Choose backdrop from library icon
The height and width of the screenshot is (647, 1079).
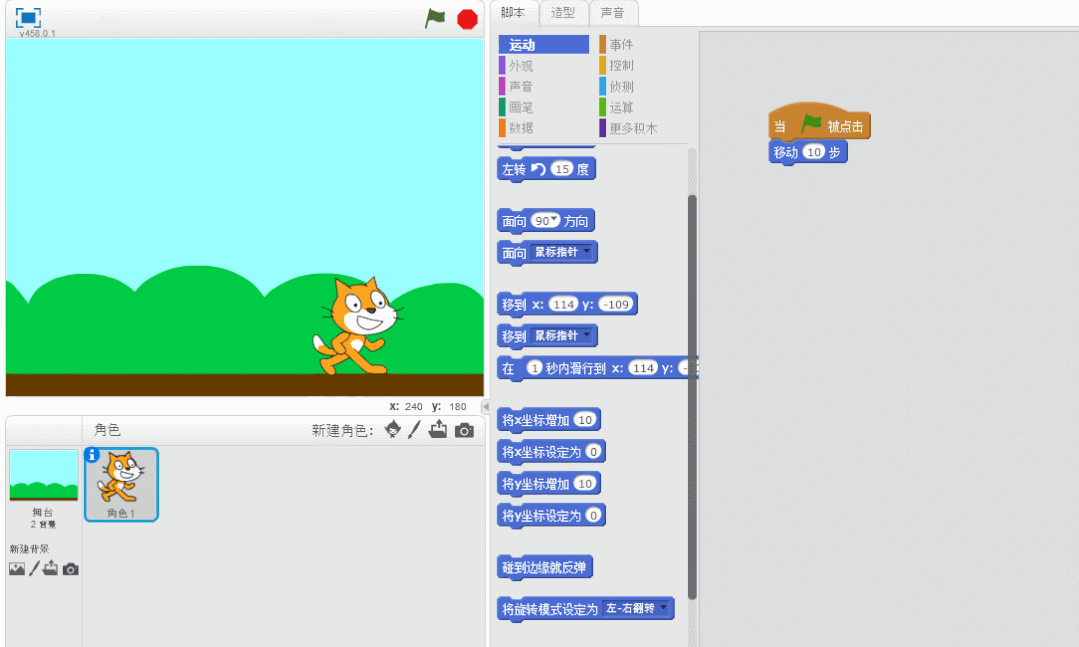17,569
